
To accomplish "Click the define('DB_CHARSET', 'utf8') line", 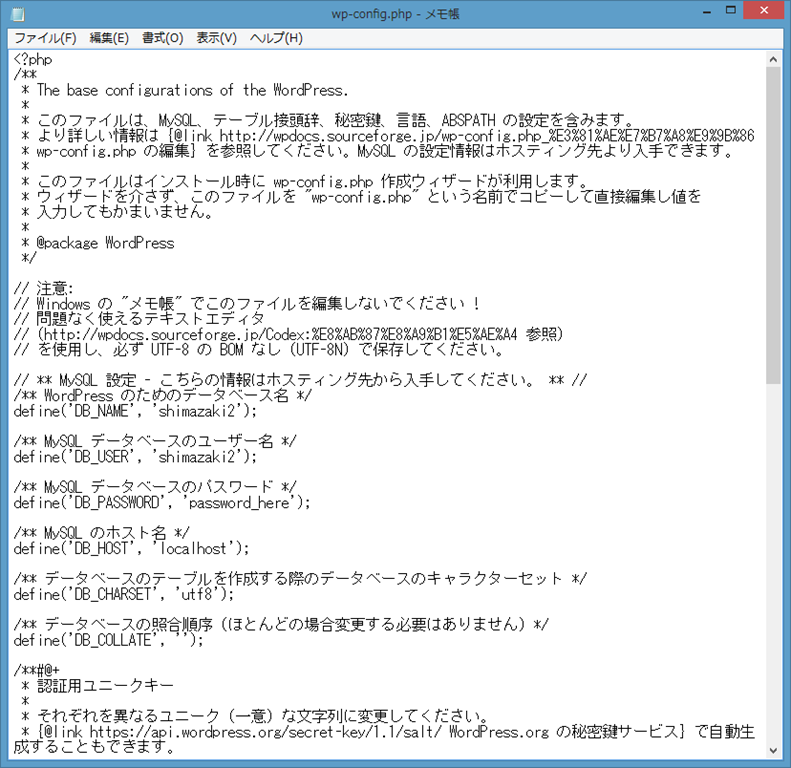I will point(124,594).
